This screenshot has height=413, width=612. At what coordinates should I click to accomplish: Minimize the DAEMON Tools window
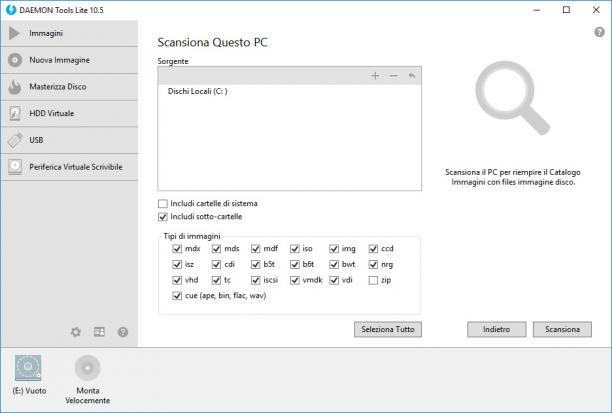(x=537, y=10)
